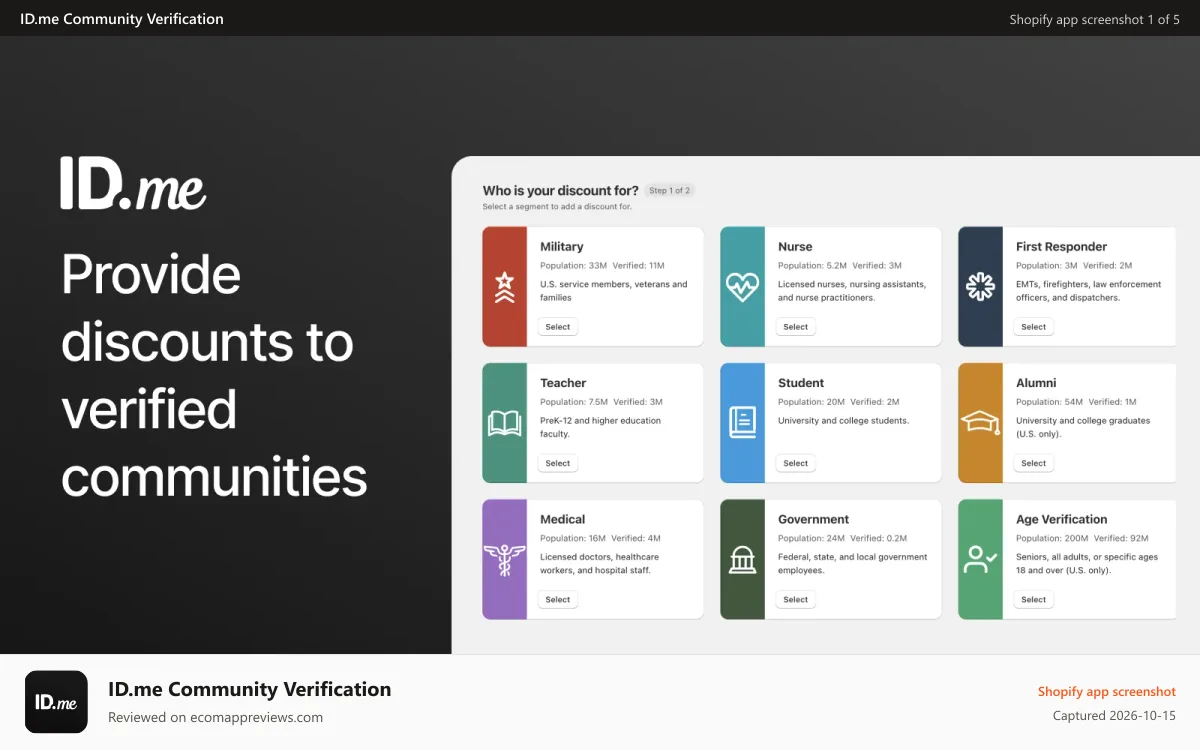Screen dimensions: 1200x750
Task: Click 'Population: 24M Verified: 0.2M' text
Action: tap(843, 538)
